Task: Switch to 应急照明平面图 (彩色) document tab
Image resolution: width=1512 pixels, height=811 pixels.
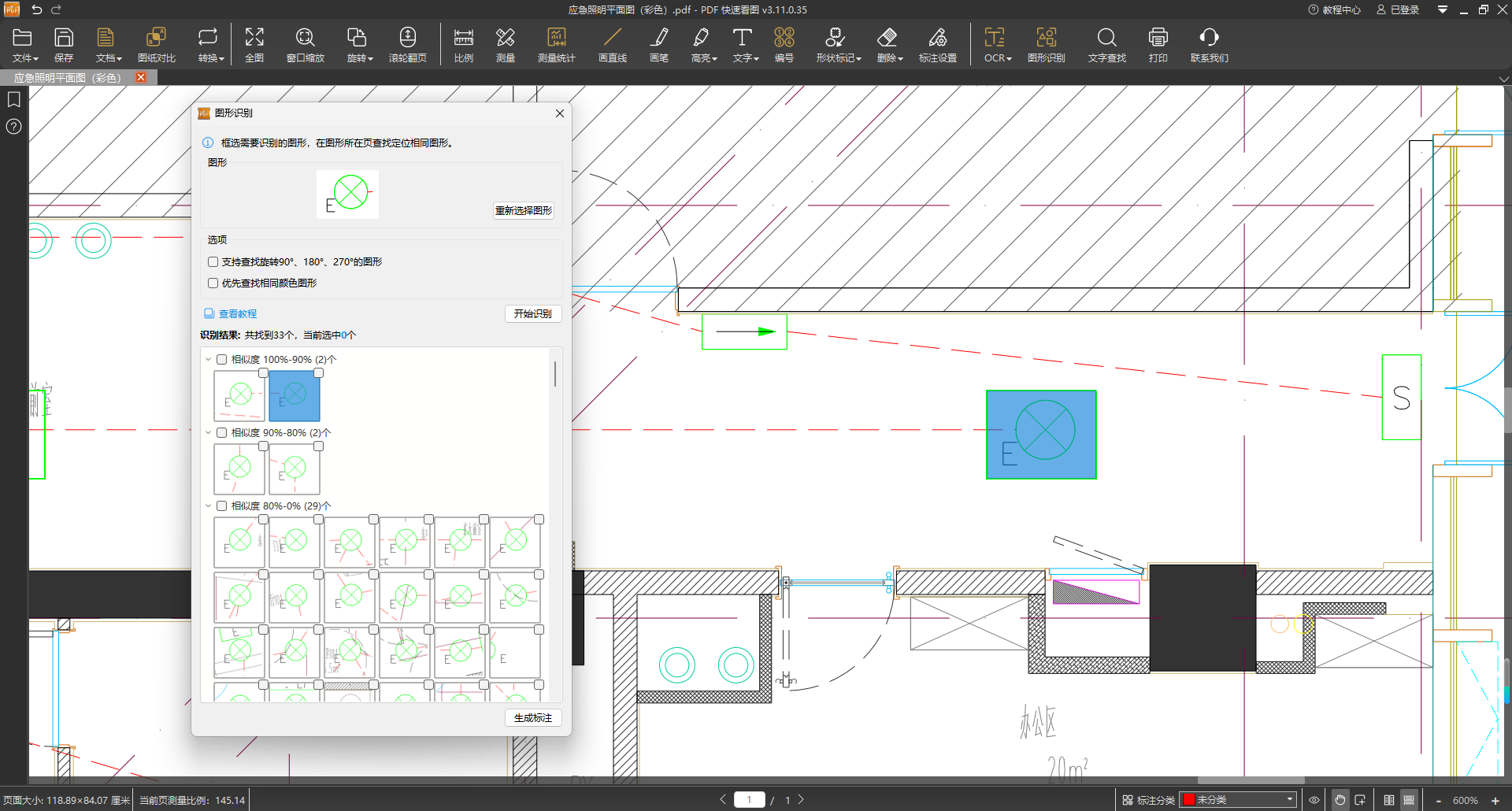Action: (x=67, y=77)
